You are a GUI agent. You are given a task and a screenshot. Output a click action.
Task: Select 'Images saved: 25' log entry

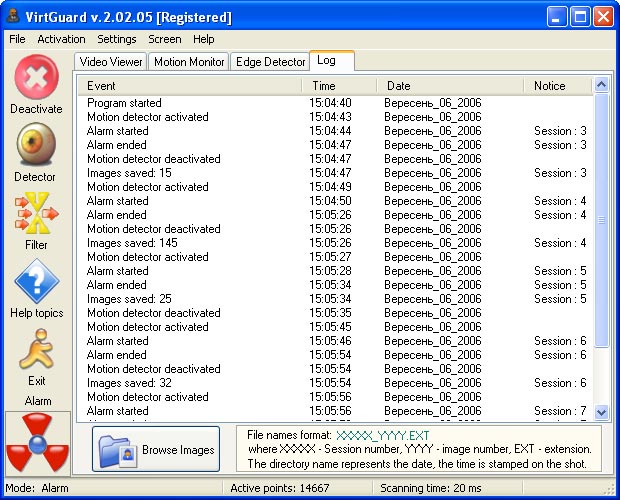coord(335,299)
